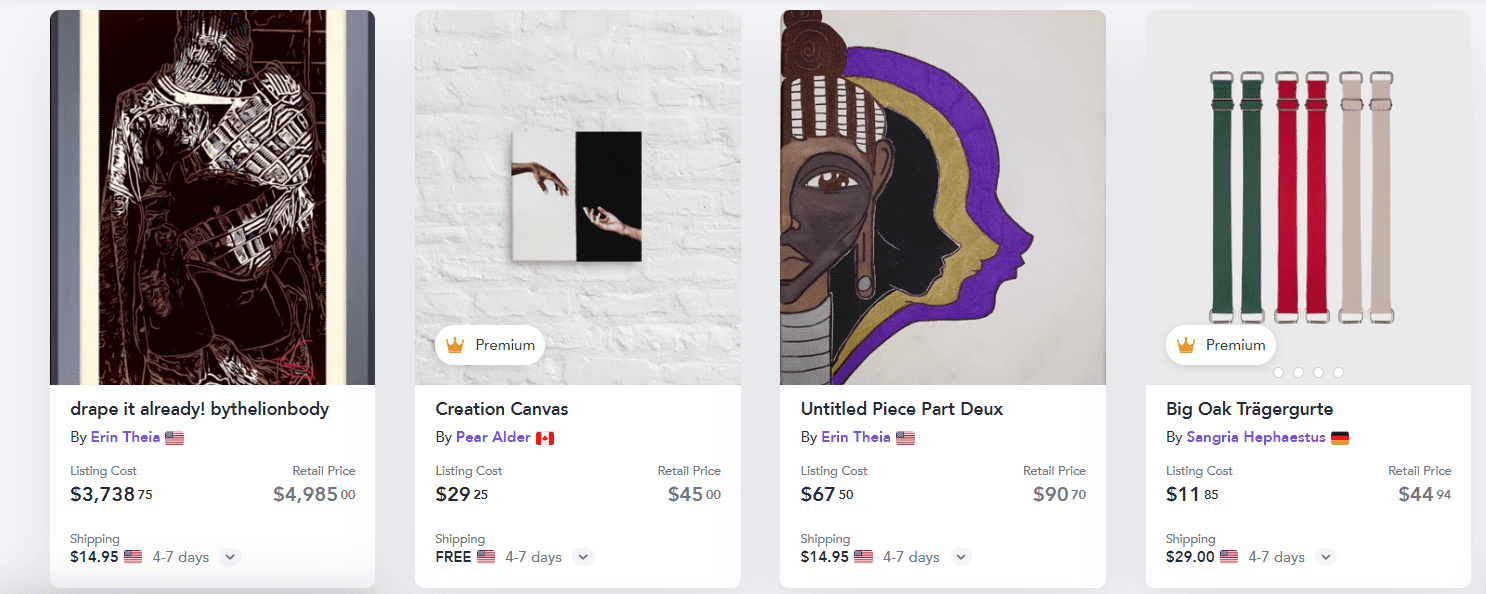Image resolution: width=1486 pixels, height=594 pixels.
Task: Select the second carousel dot on Big Oak Trägergurte
Action: point(1298,372)
